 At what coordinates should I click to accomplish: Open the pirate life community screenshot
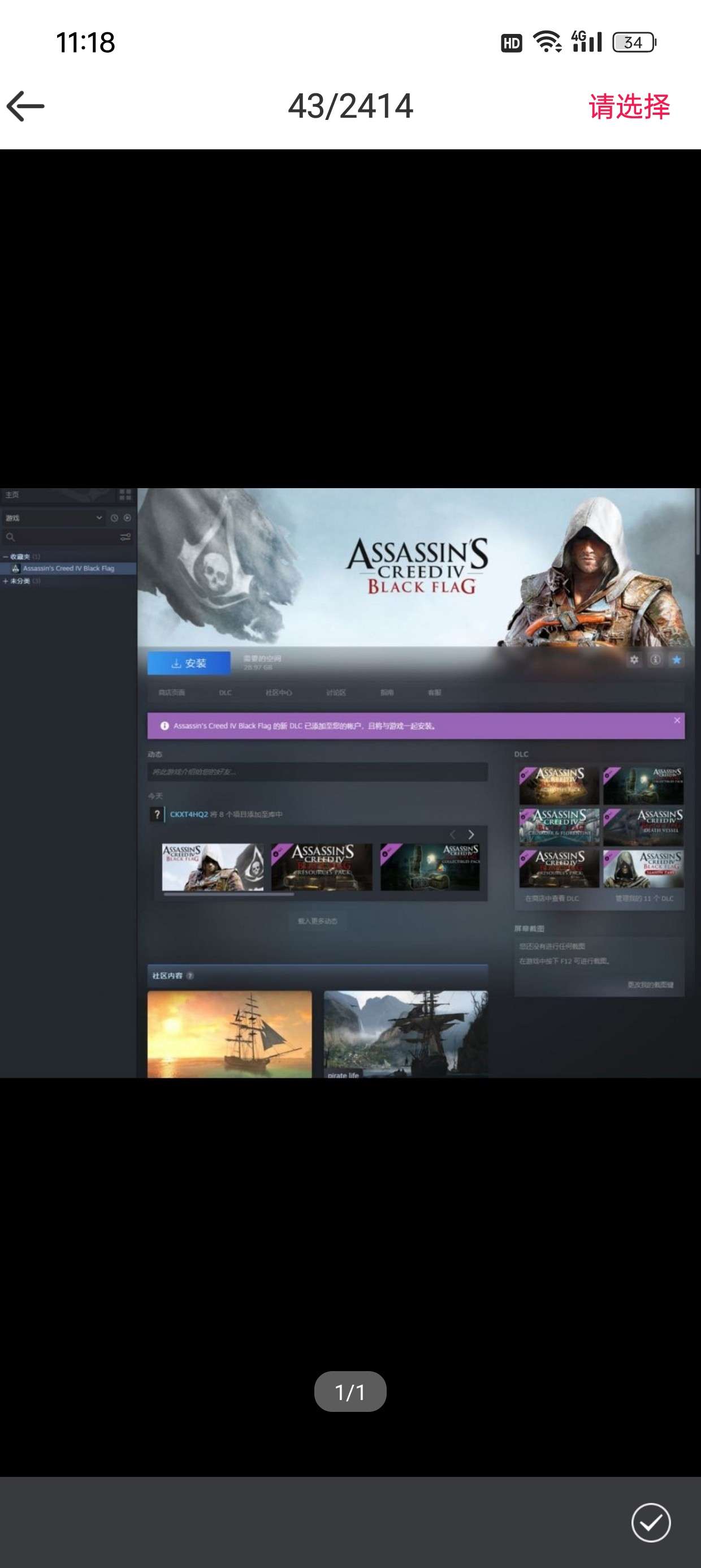[x=406, y=1034]
